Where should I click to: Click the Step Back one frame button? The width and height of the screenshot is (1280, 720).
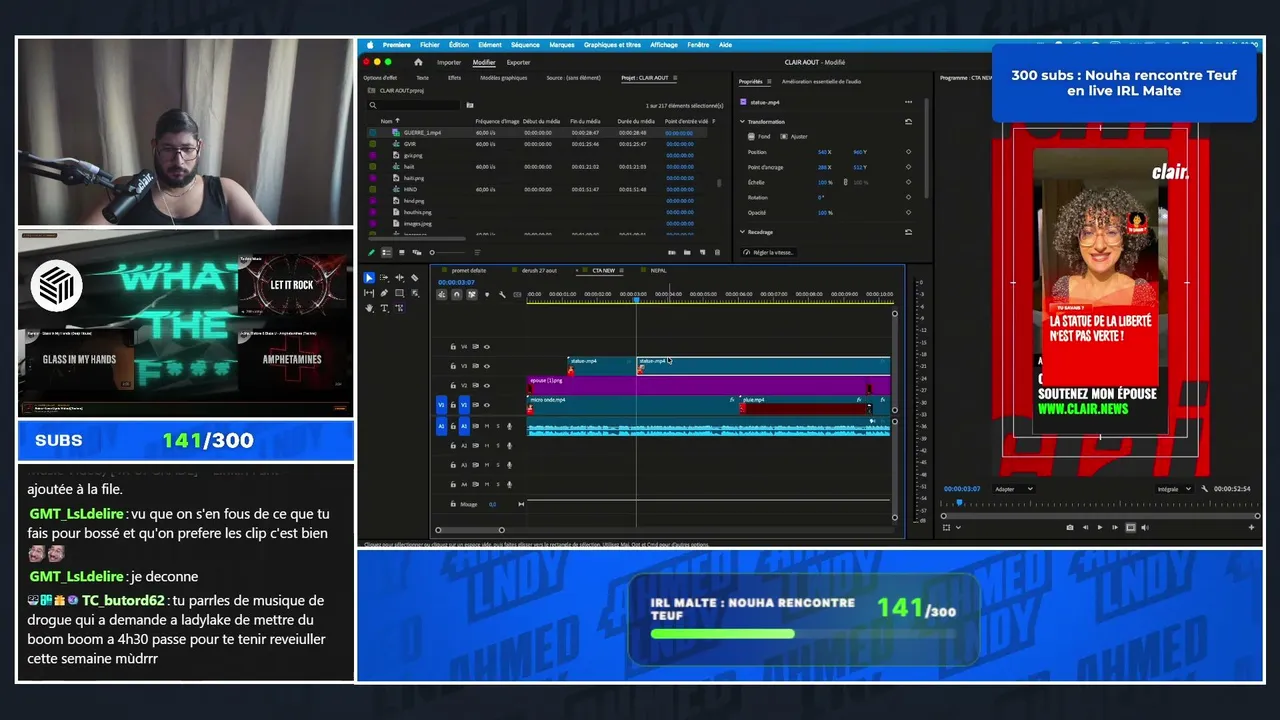(x=1085, y=527)
